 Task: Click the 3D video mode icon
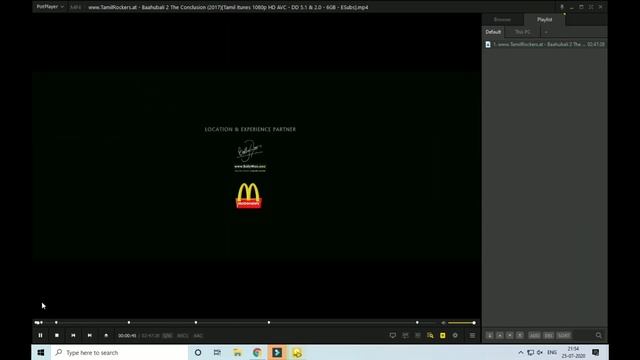(405, 336)
